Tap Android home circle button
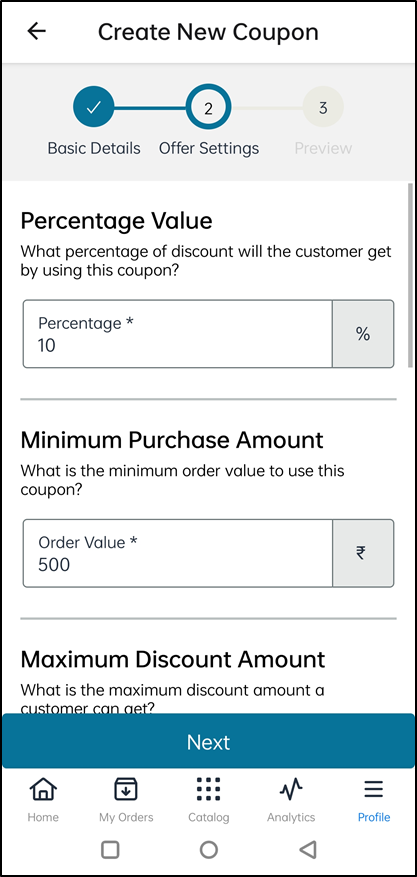The image size is (417, 877). pyautogui.click(x=208, y=849)
